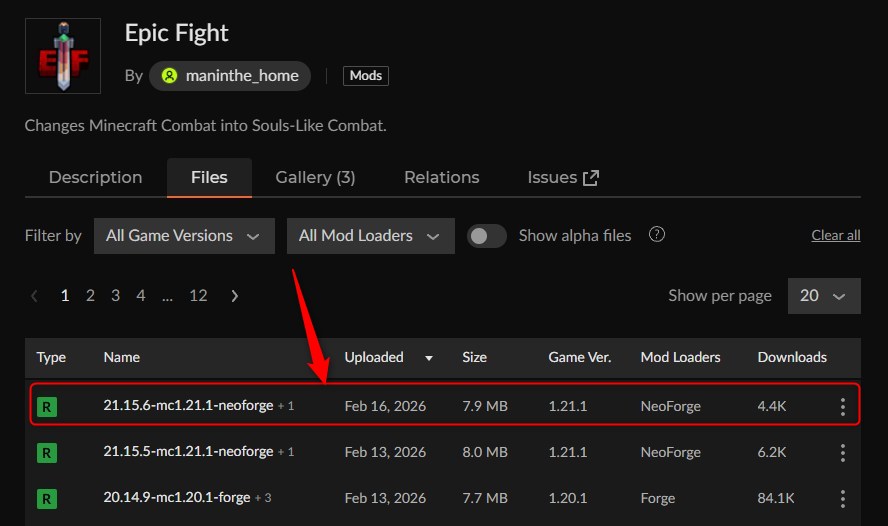The height and width of the screenshot is (526, 888).
Task: Click the +1 badge on 21.15.5 file
Action: (x=286, y=452)
